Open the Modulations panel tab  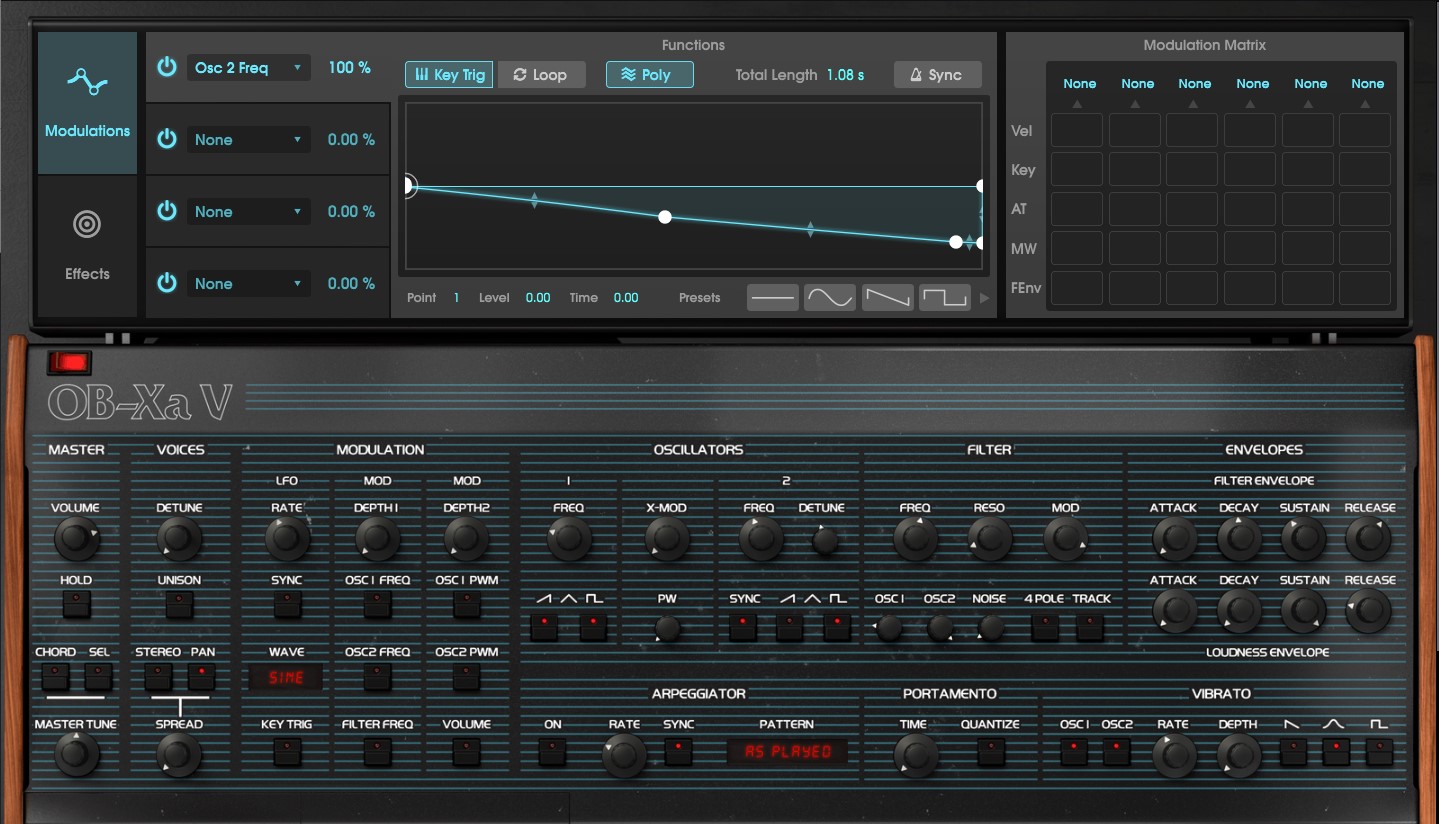(x=87, y=103)
